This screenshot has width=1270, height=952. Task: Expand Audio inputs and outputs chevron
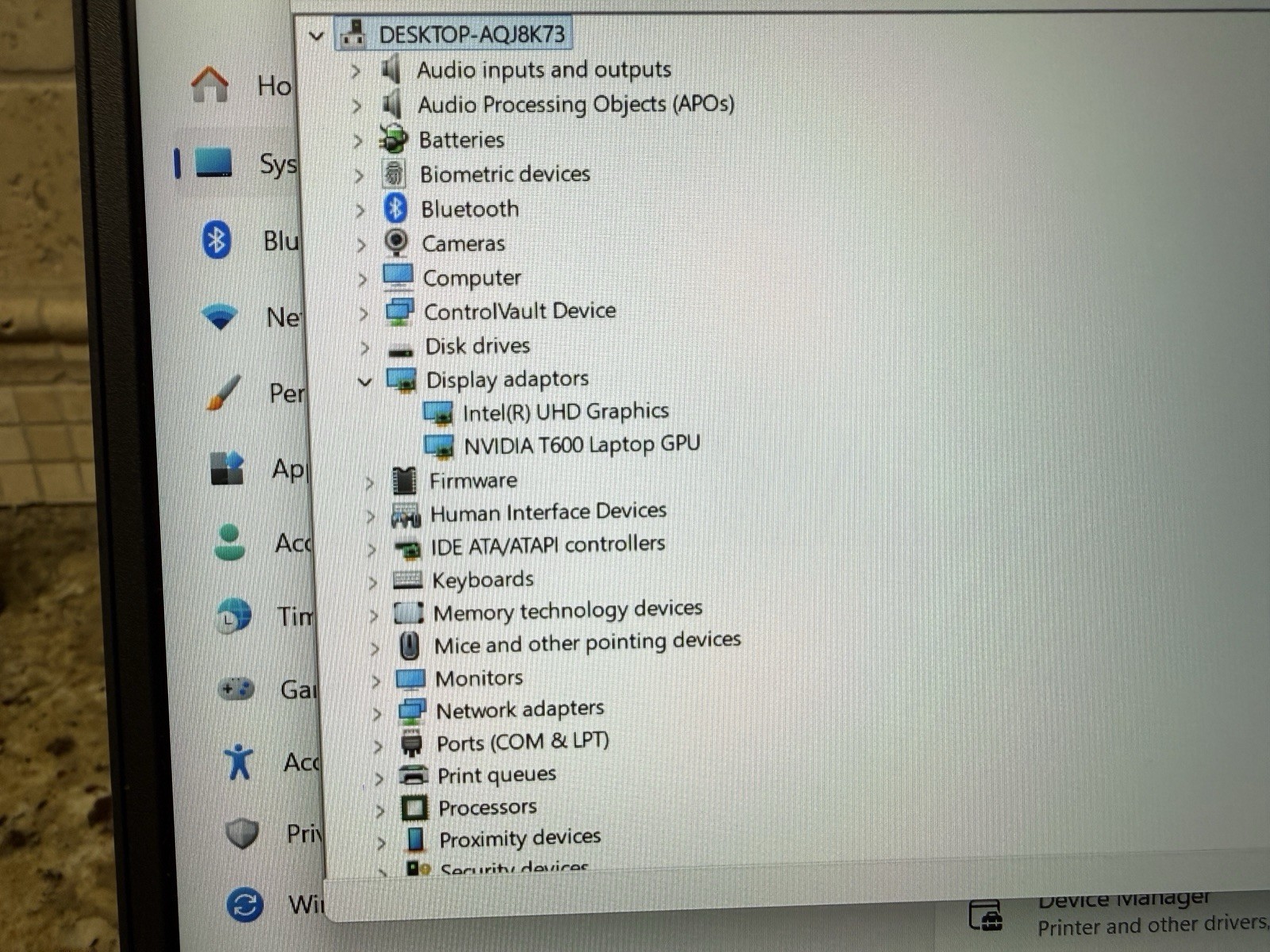tap(356, 71)
